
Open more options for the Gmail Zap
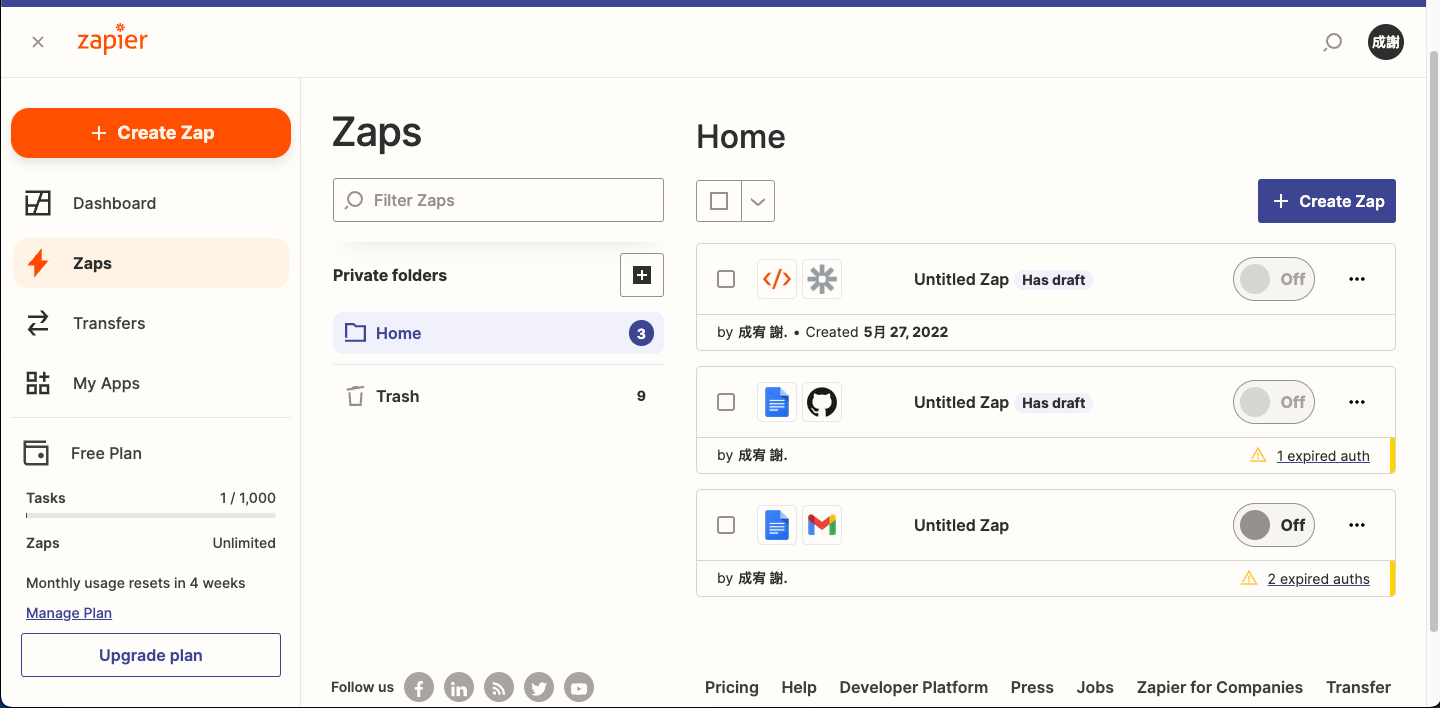(x=1357, y=525)
